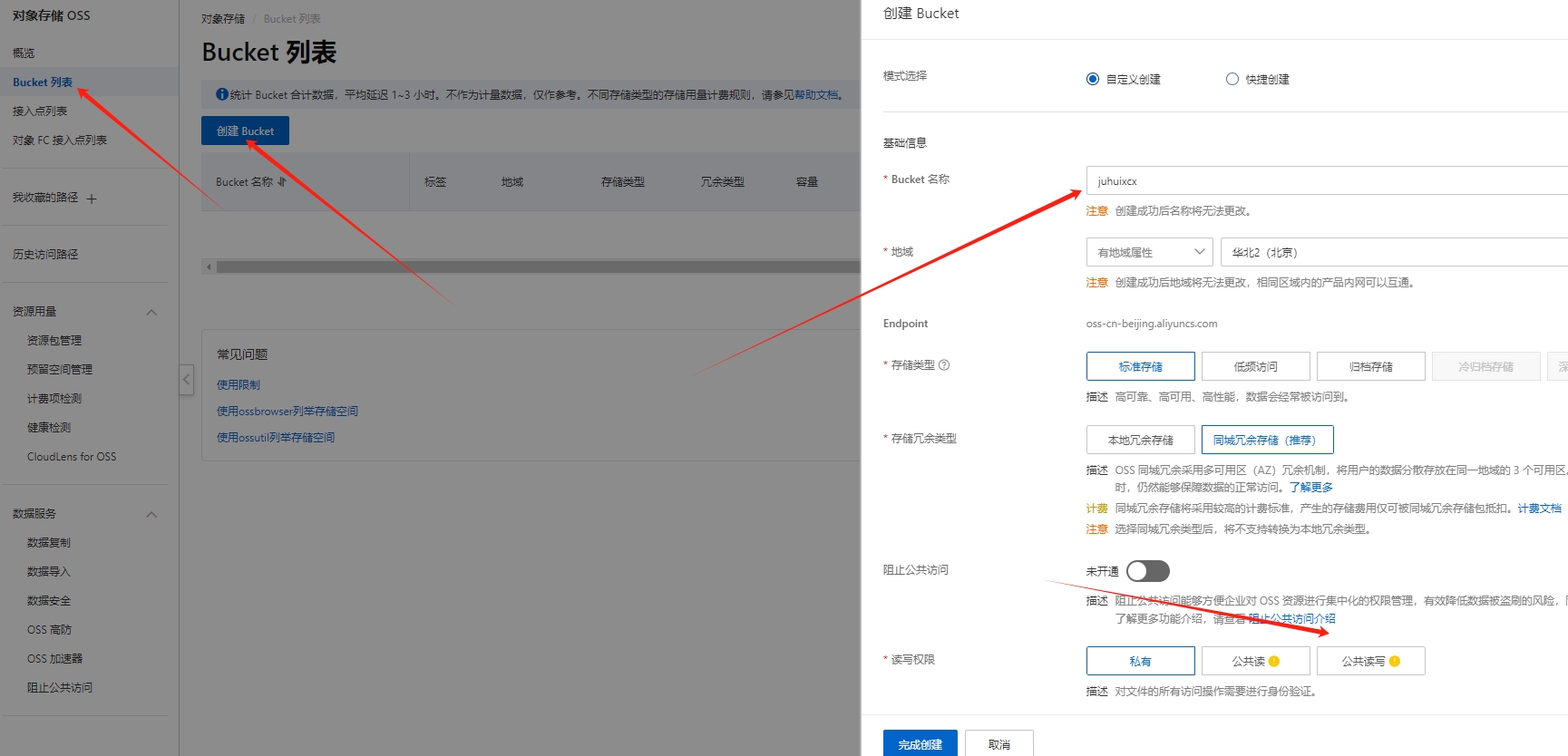The width and height of the screenshot is (1568, 756).
Task: Click the warning icon on 公共读写 option
Action: point(1395,662)
